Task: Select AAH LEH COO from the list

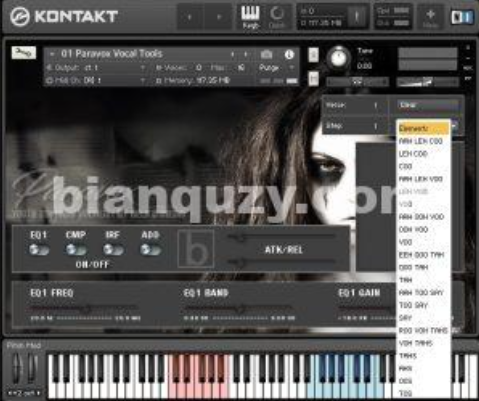Action: coord(421,141)
